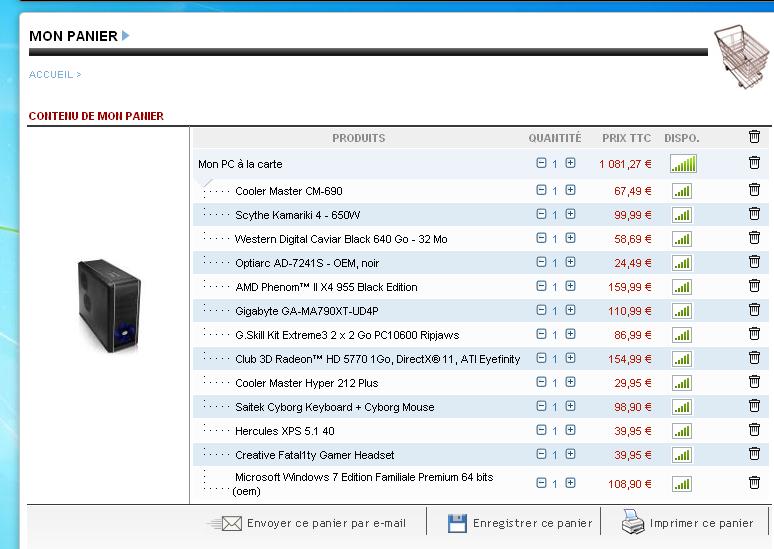Screen dimensions: 774x549
Task: Delete Optiarc AD-7241S item
Action: 754,261
